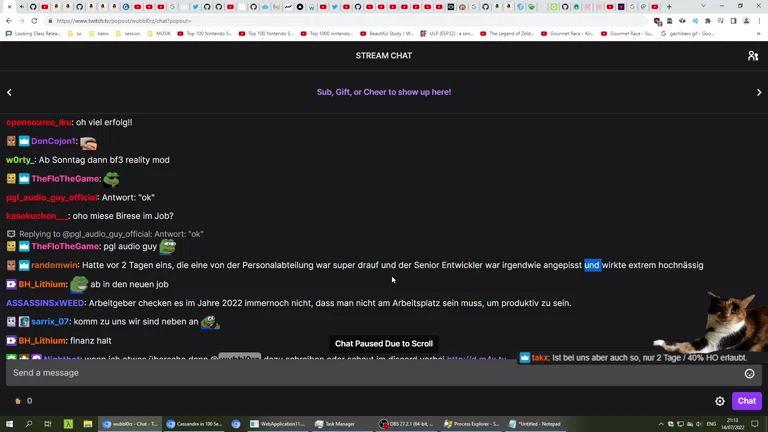Screen dimensions: 768x432
Task: Click username ASSASSINSxWEED in chat
Action: pos(45,303)
